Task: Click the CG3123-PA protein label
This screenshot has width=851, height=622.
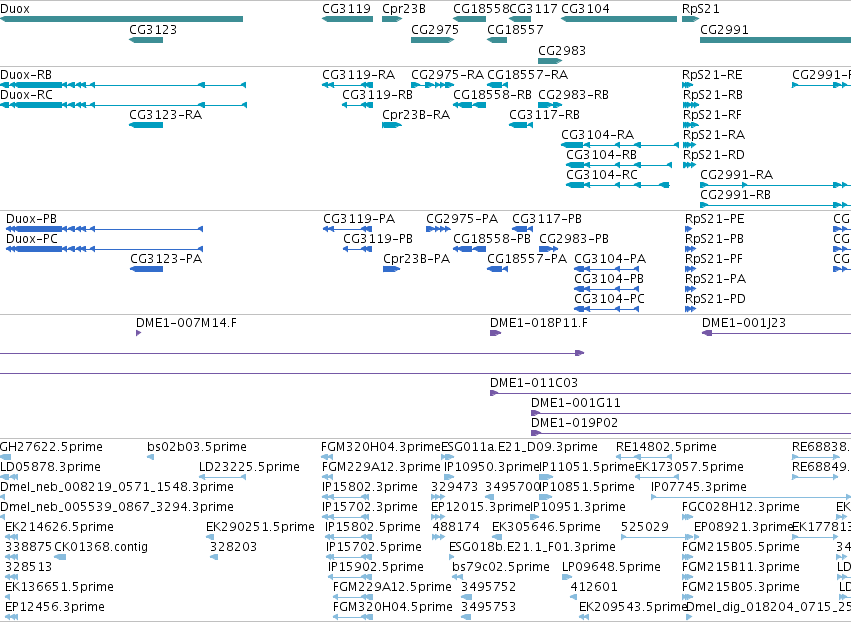Action: click(166, 259)
